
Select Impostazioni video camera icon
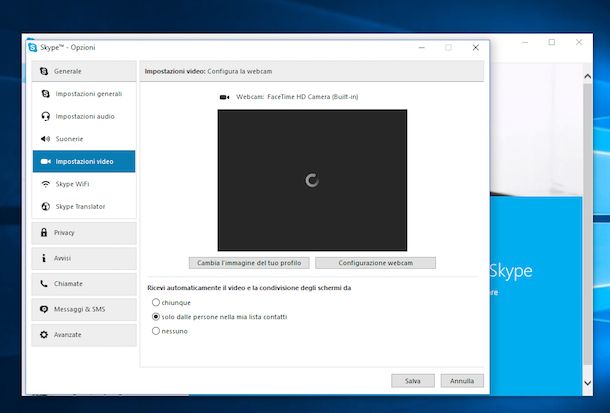45,161
